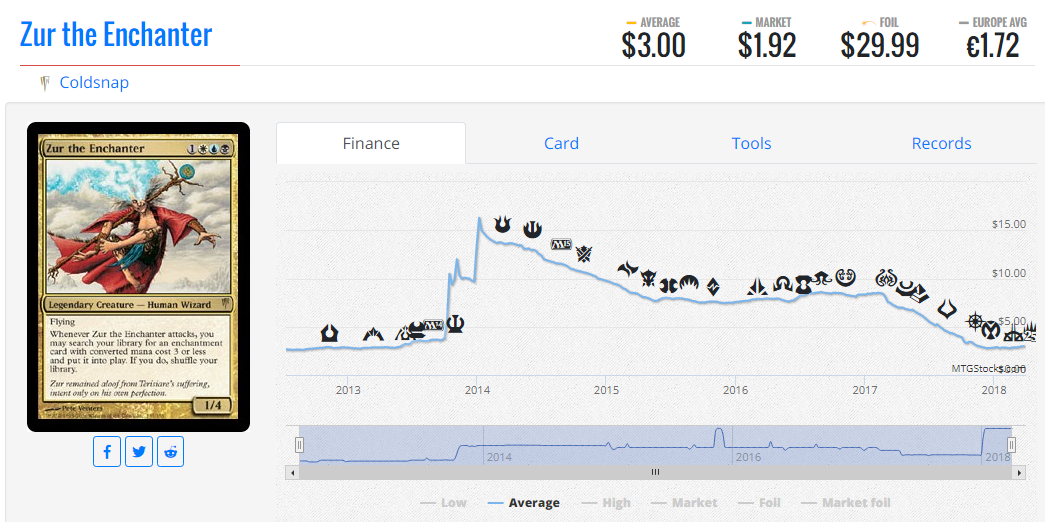This screenshot has height=522, width=1045.
Task: Click the Theros set symbol near late 2013
Action: (455, 324)
